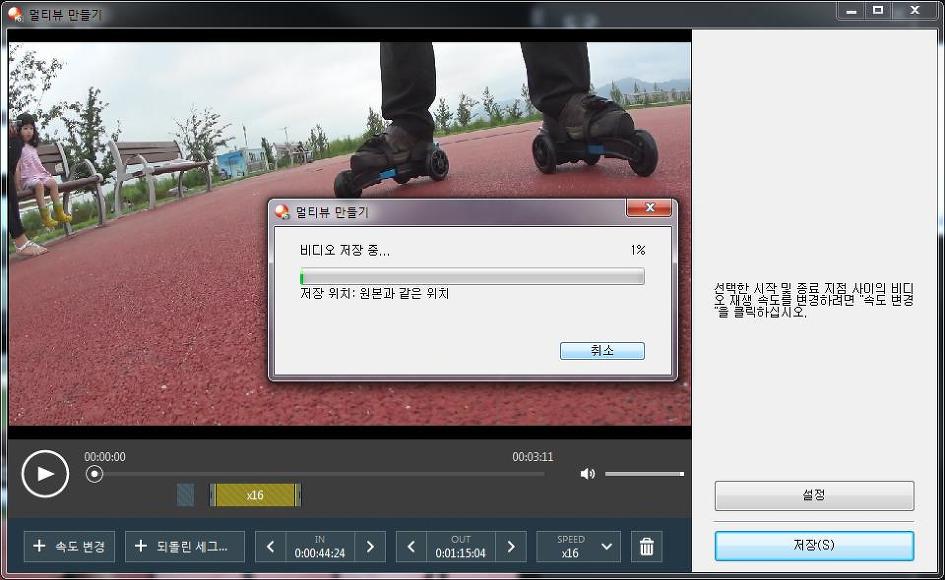Viewport: 945px width, 580px height.
Task: Select the small blue hatched segment
Action: click(186, 495)
